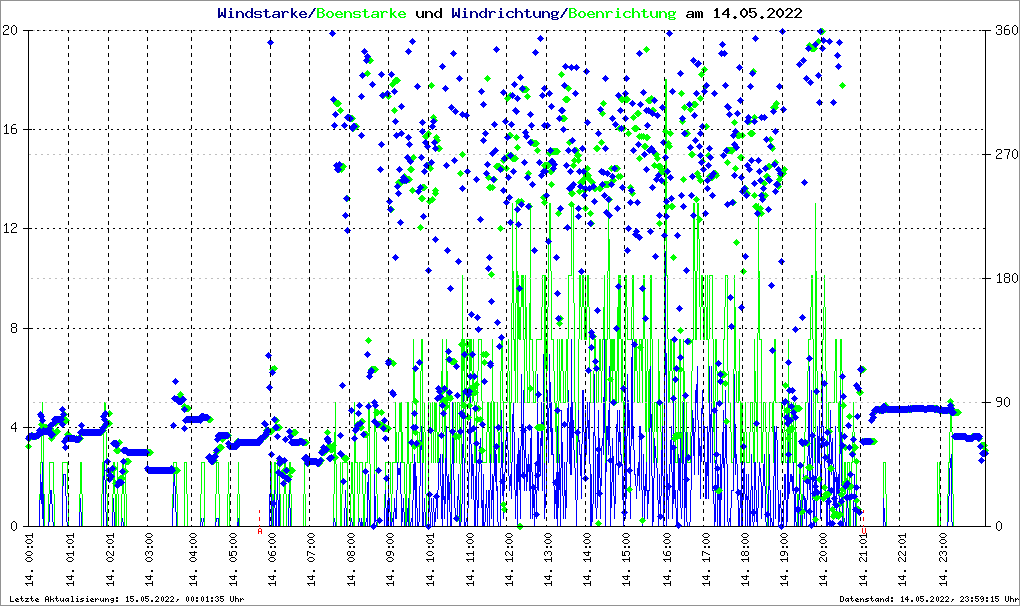Click the red "A" sunrise marker
The image size is (1020, 606).
point(260,532)
